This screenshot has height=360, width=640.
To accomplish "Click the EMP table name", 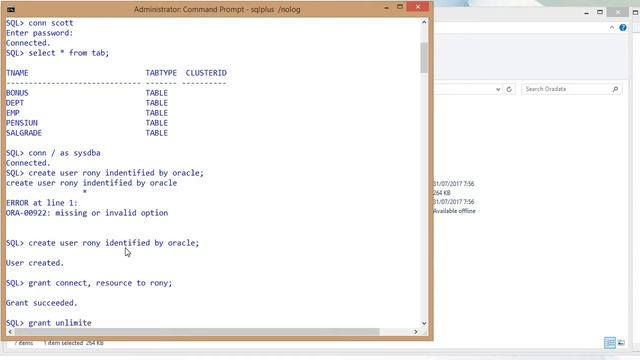I will [13, 113].
